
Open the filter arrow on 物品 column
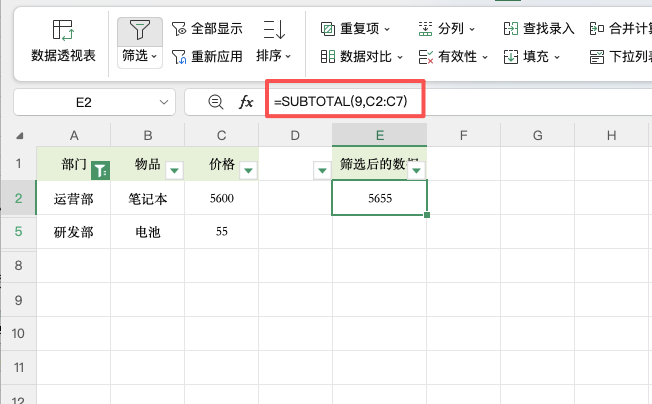coord(174,170)
